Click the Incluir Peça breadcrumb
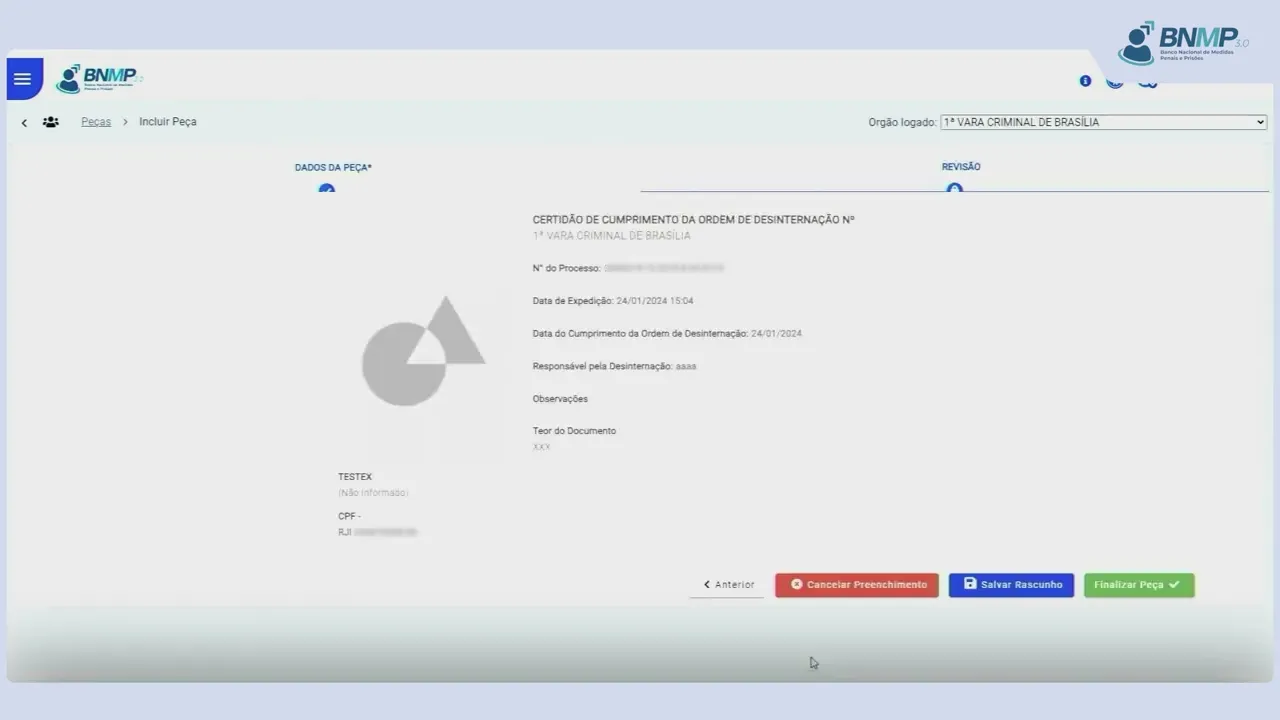 pyautogui.click(x=168, y=122)
